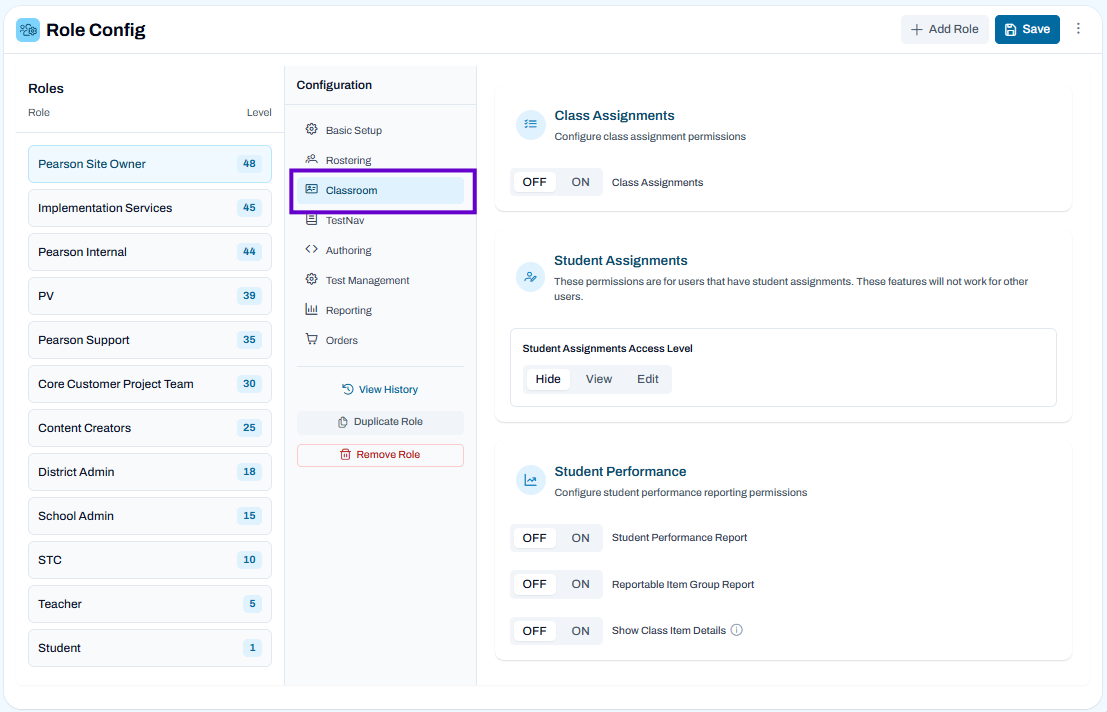
Task: Click the Basic Setup gear icon
Action: click(x=311, y=129)
